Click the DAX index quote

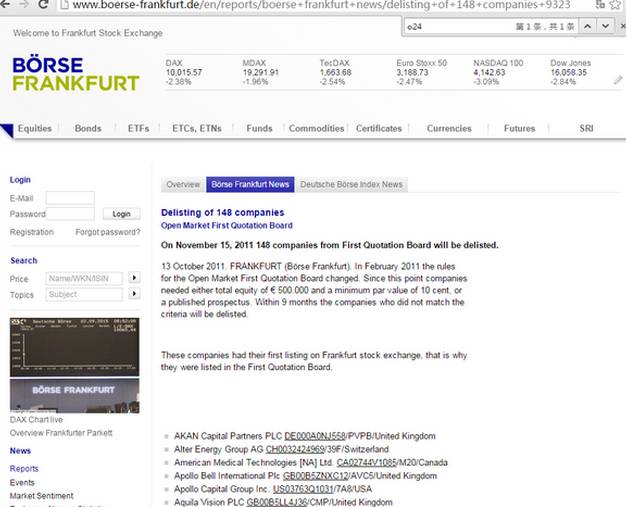point(184,72)
